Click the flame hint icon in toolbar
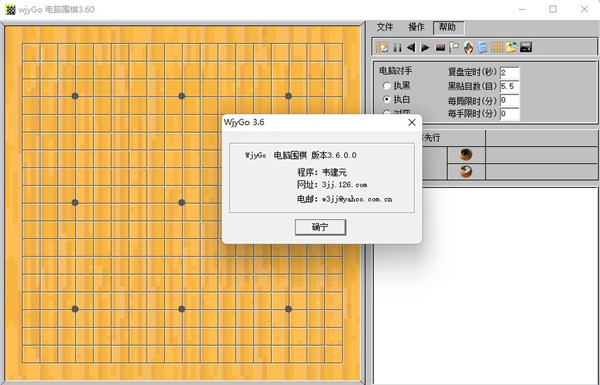600x385 pixels. [x=468, y=47]
